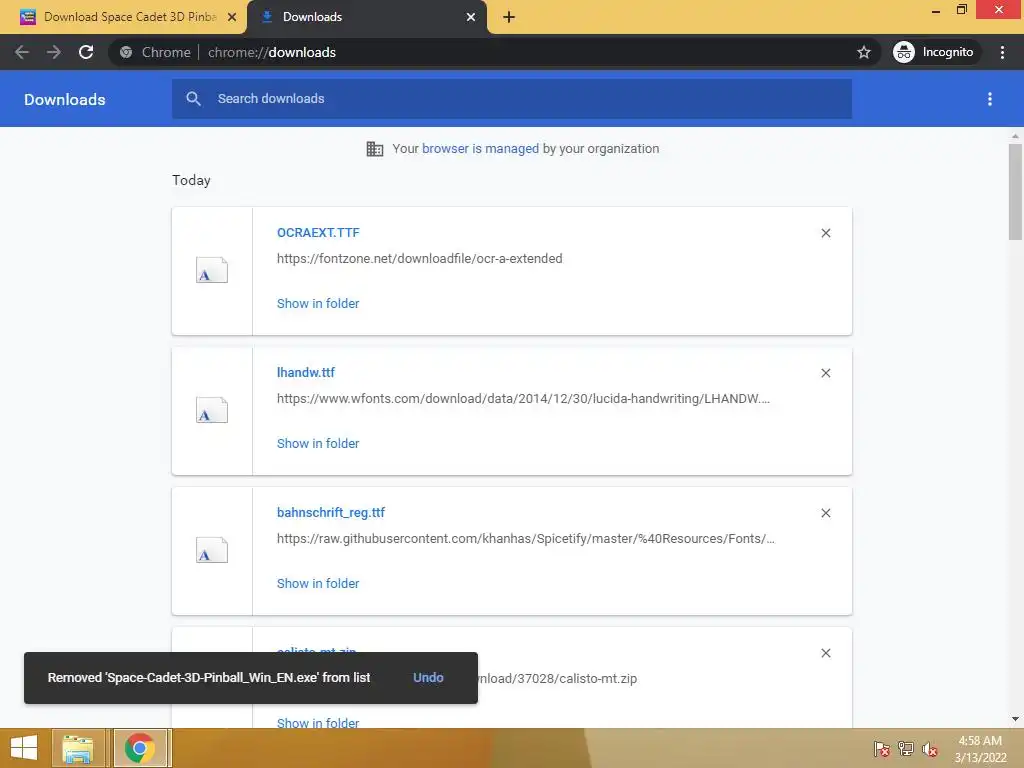The image size is (1024, 768).
Task: Click the Chrome site info chip
Action: [x=155, y=52]
